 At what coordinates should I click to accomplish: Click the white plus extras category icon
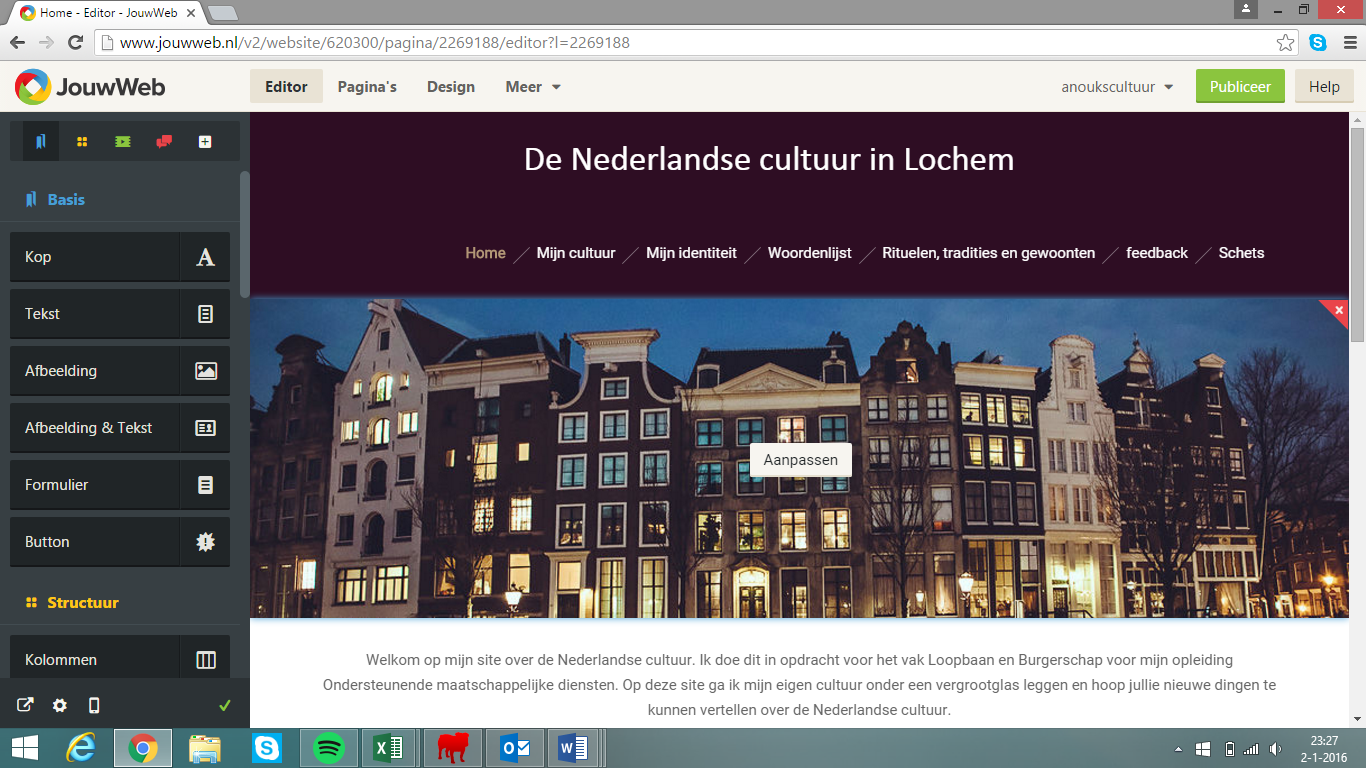coord(205,142)
